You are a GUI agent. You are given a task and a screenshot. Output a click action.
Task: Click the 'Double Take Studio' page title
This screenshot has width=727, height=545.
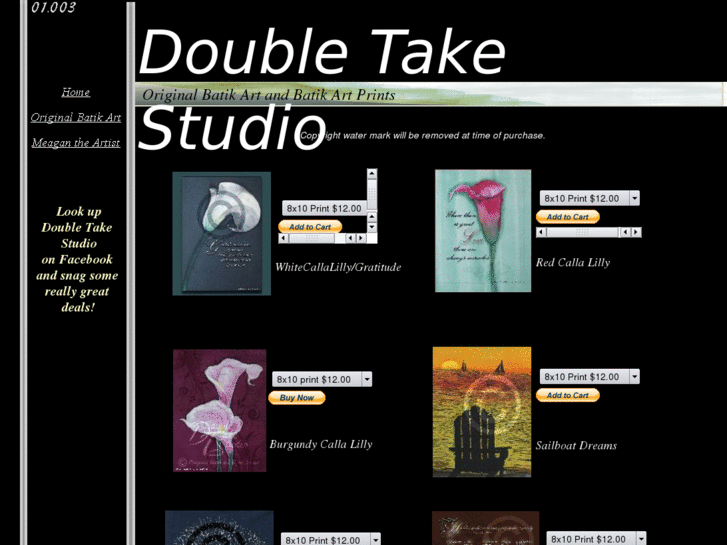coord(322,89)
